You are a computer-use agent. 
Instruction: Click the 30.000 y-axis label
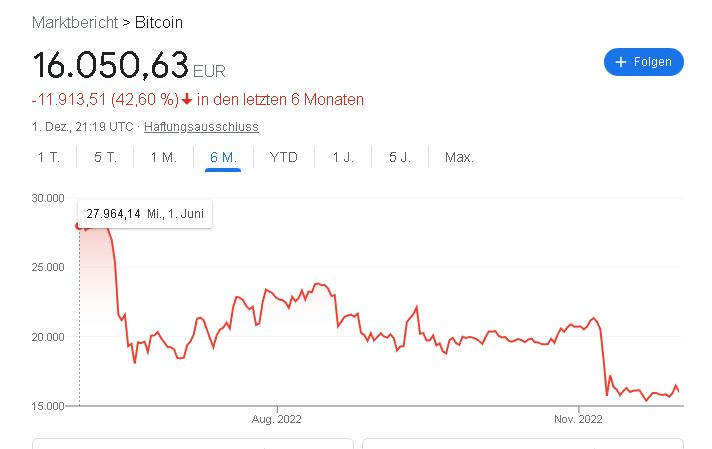click(47, 198)
